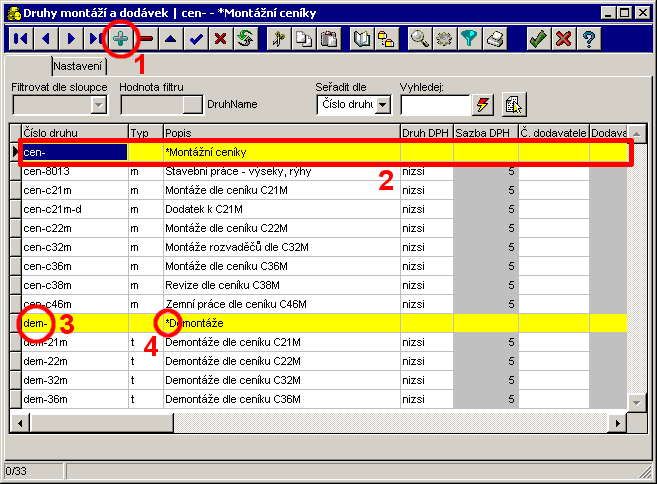Click the Popis column header

[280, 132]
